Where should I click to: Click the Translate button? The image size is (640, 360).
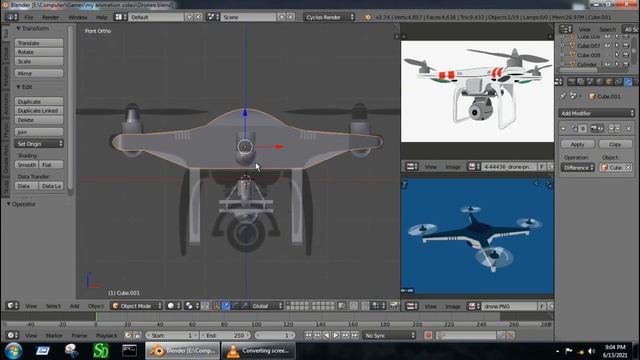pos(39,43)
